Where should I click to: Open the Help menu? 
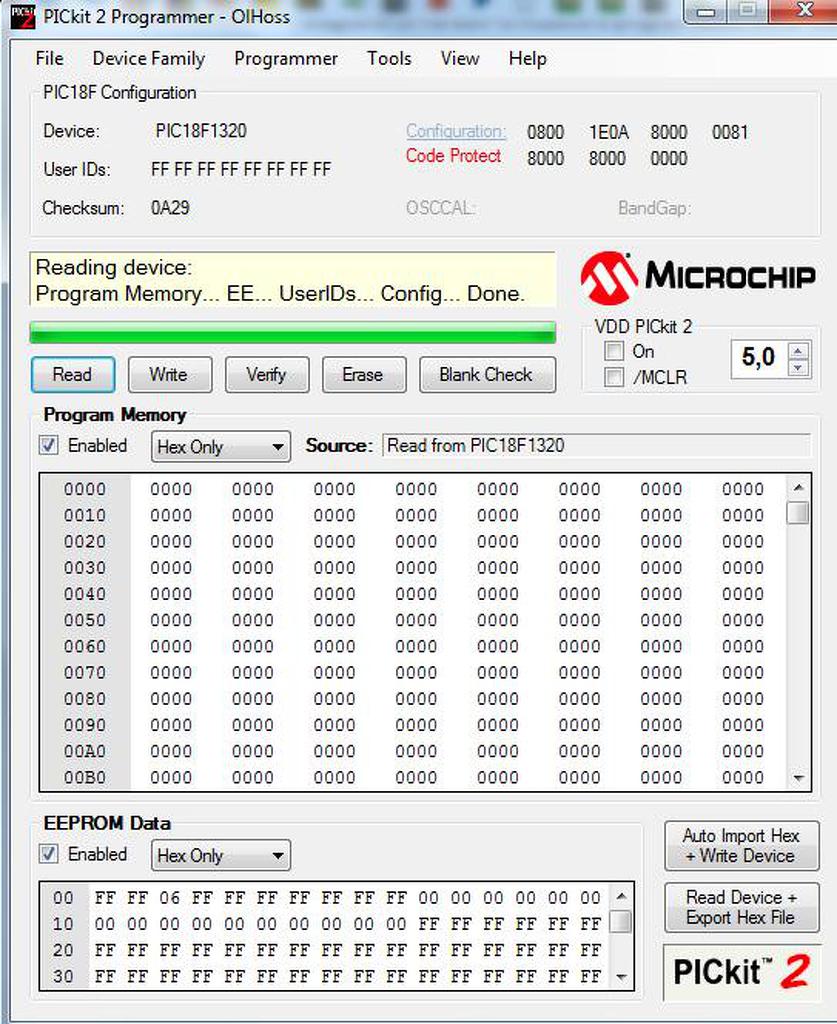(x=528, y=59)
